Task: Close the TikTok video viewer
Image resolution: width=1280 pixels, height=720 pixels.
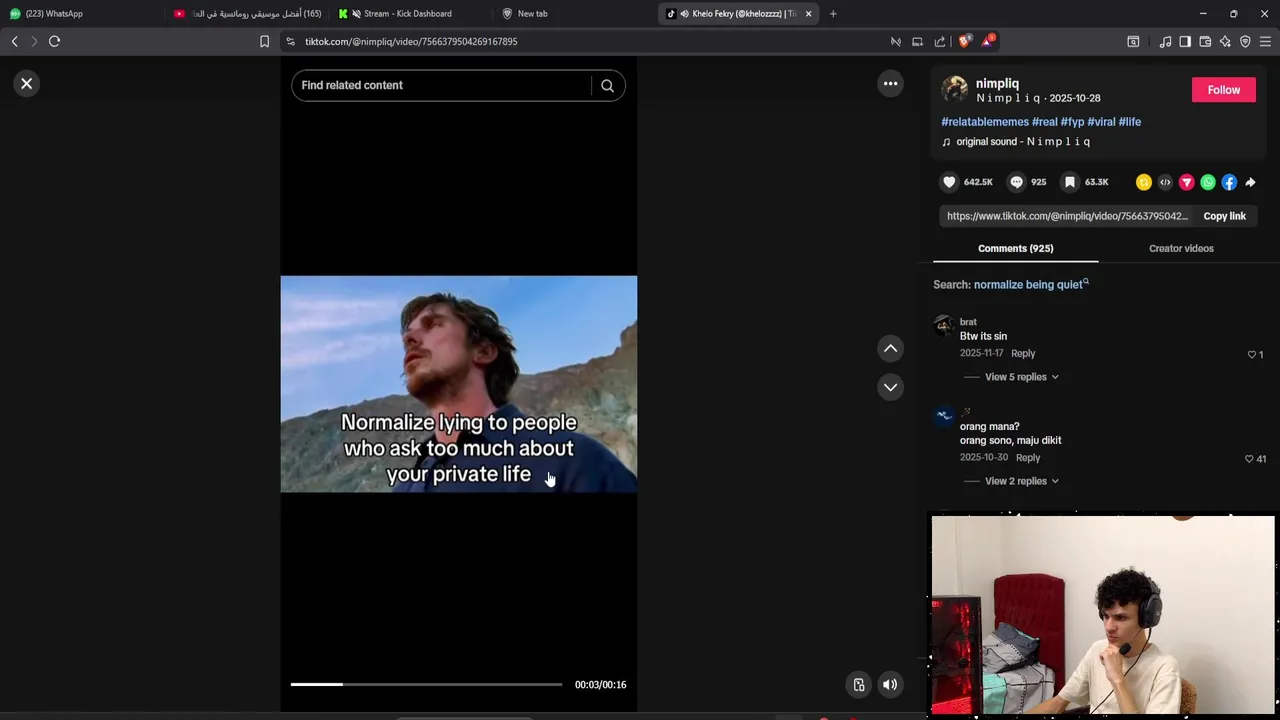Action: coord(27,84)
